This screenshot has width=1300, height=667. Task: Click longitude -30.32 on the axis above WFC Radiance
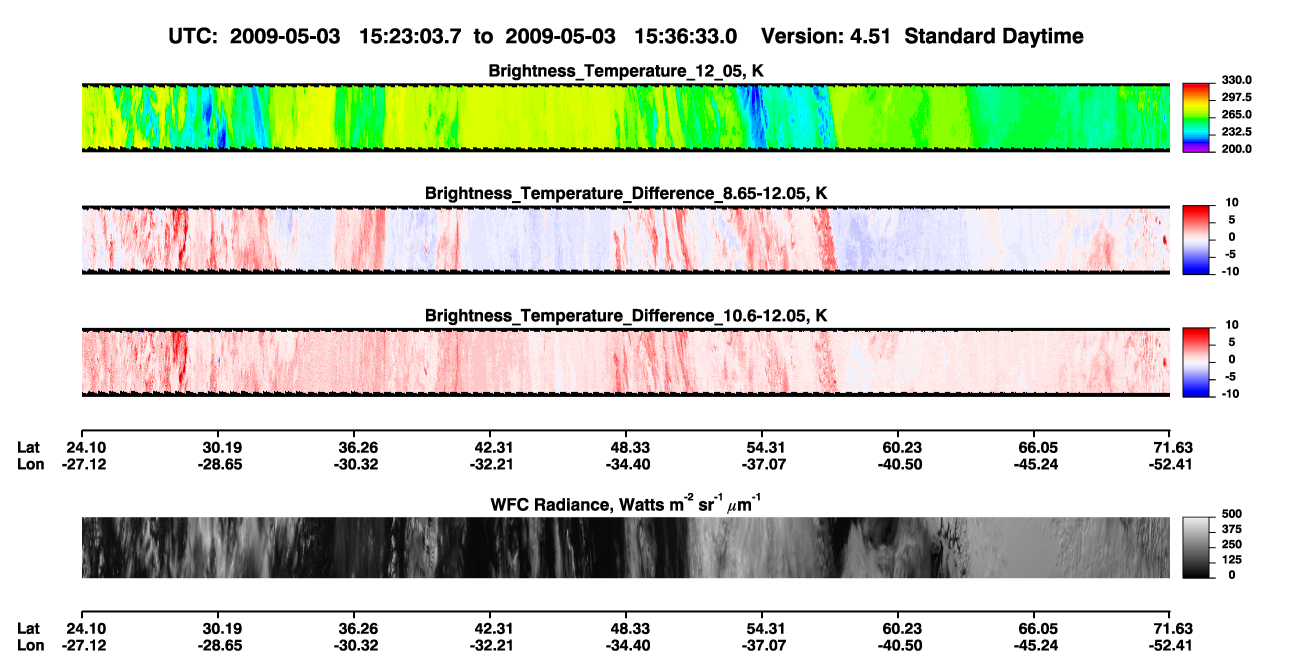(356, 464)
